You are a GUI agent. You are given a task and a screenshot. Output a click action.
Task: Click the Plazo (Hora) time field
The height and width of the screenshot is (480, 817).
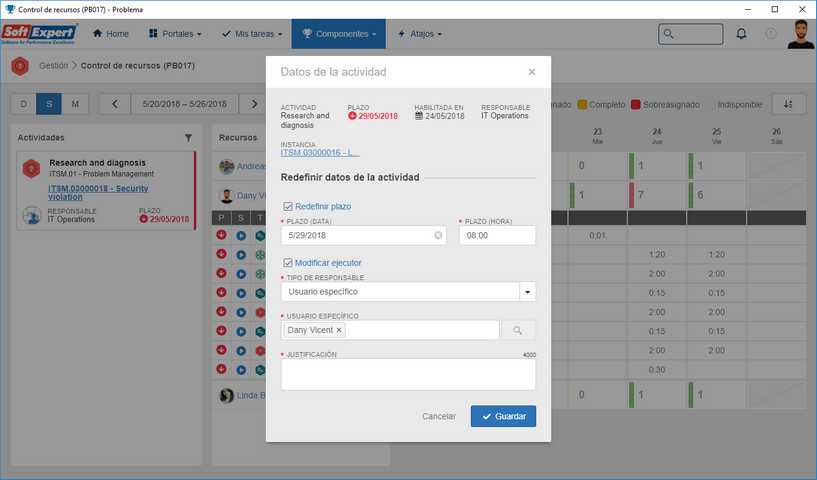[497, 236]
